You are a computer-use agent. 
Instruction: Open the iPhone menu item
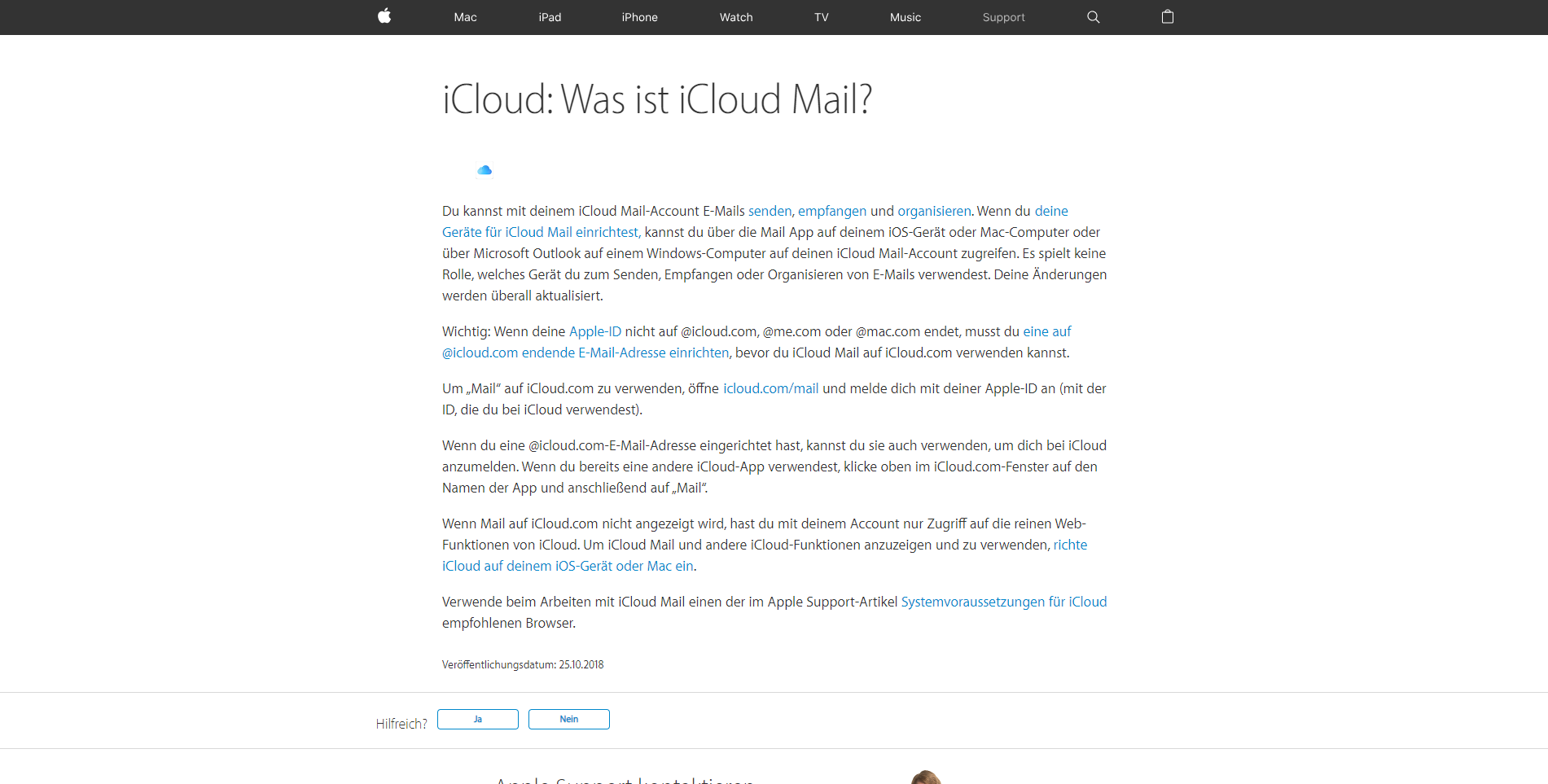[639, 17]
